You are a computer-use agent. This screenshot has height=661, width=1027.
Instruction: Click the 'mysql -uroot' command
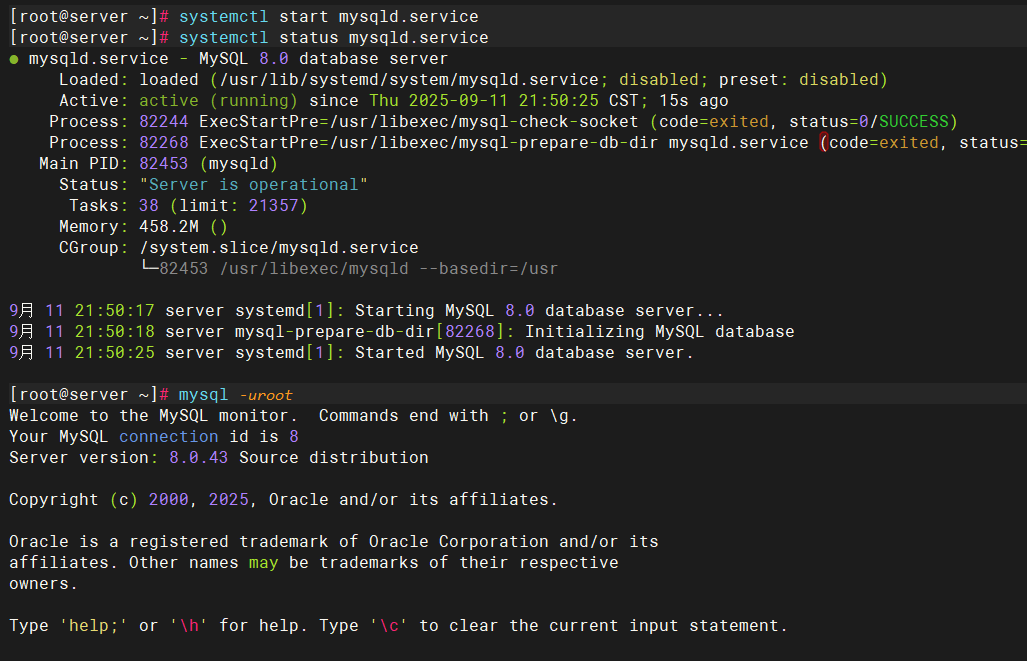pos(236,394)
